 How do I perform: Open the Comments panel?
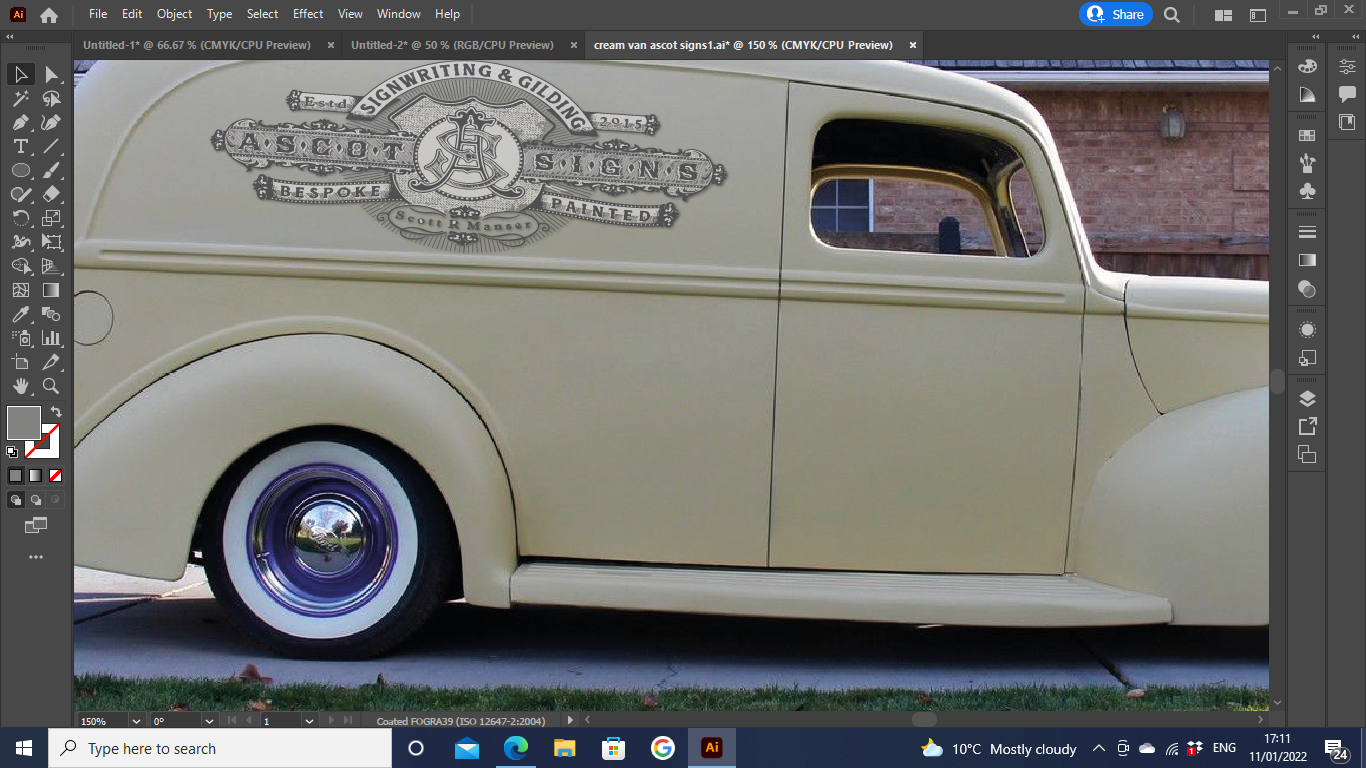pos(1347,94)
